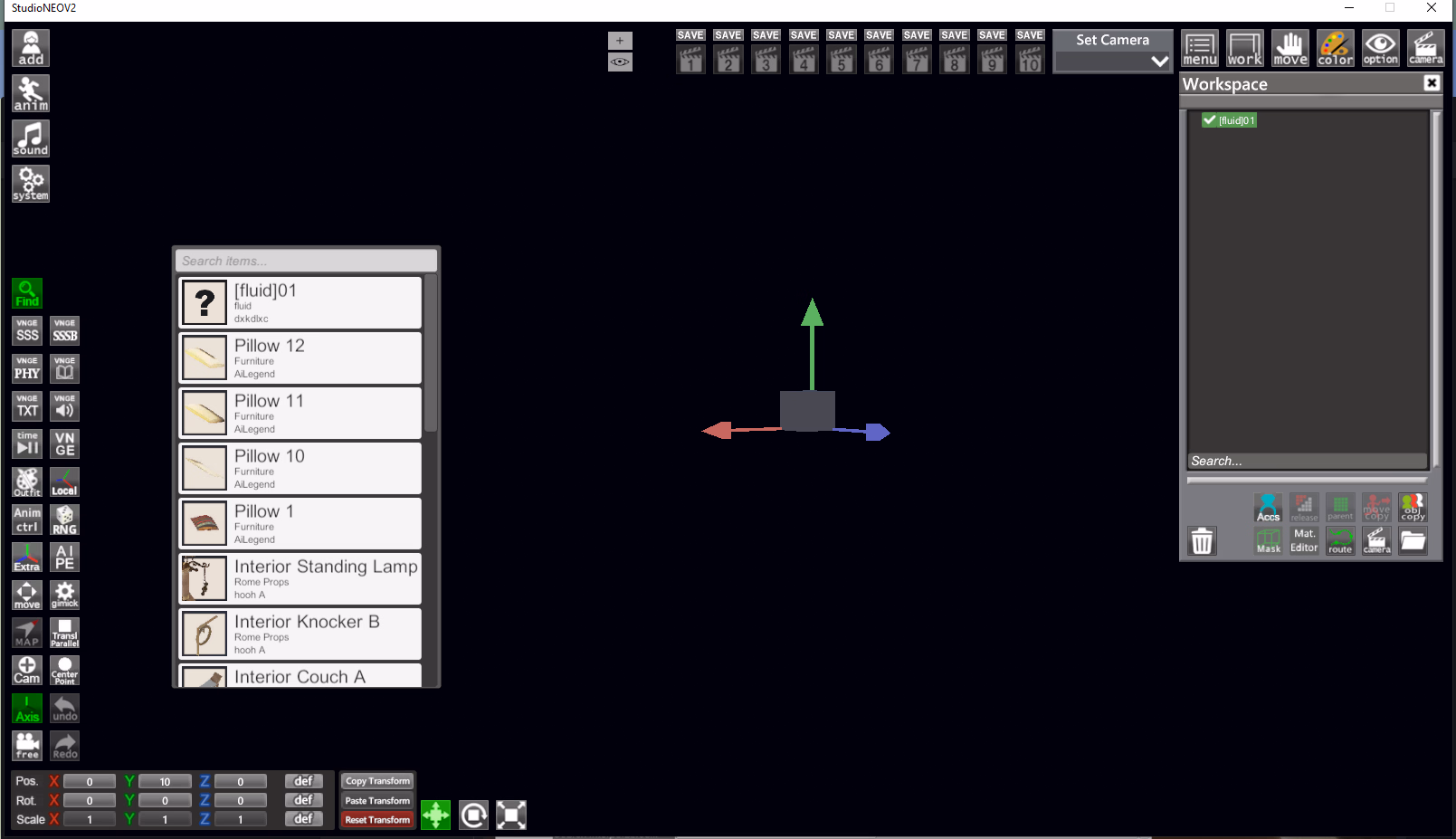Viewport: 1456px width, 839px height.
Task: Click the Reset Transform button
Action: pos(377,820)
